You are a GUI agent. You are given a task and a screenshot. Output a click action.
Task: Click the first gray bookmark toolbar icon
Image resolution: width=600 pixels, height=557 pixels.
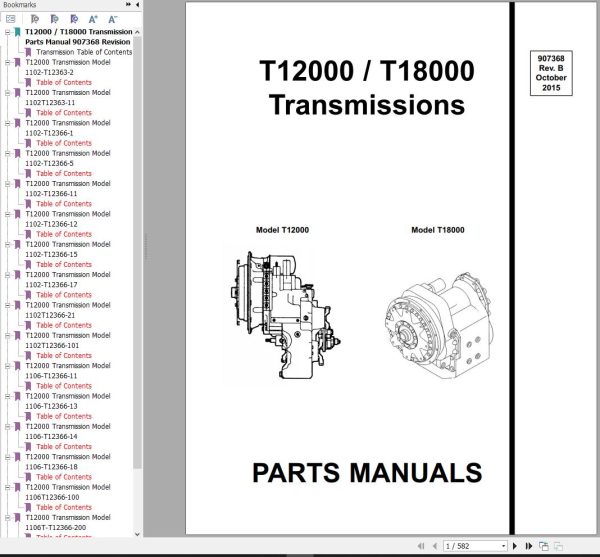tap(35, 19)
